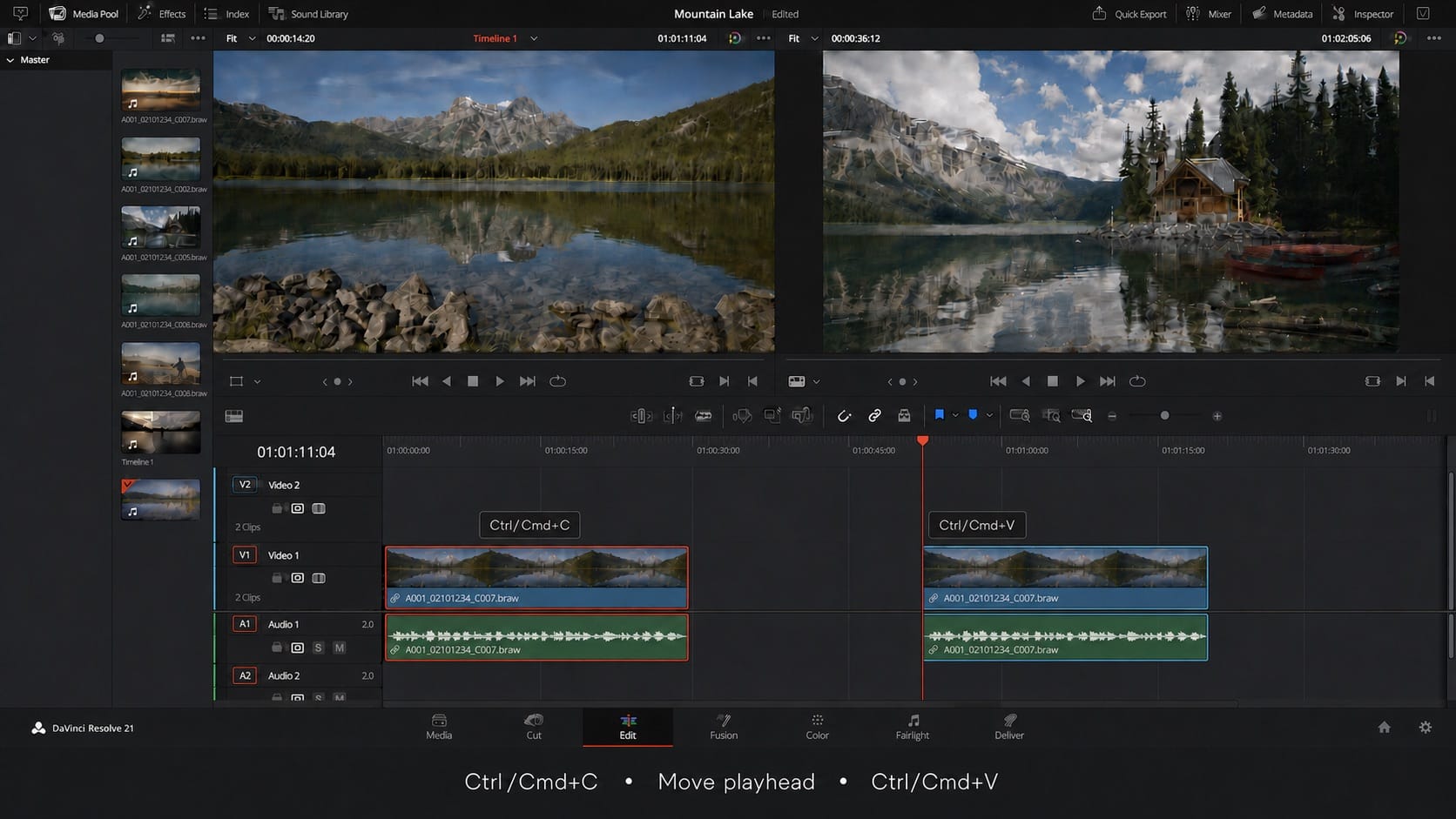Click the Replace Clip icon
Viewport: 1456px width, 819px height.
click(x=802, y=416)
